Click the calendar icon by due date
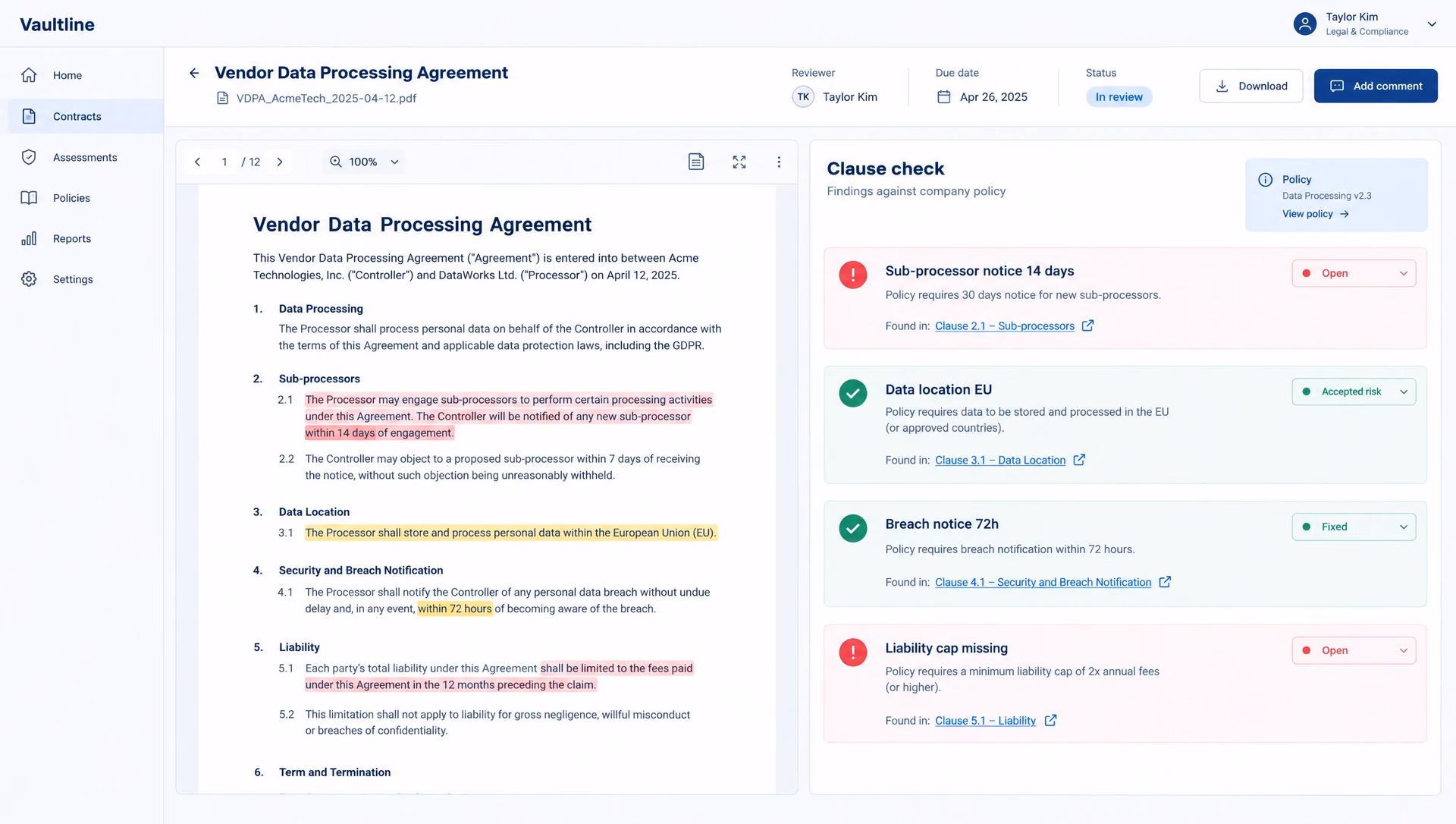The image size is (1456, 824). pos(944,97)
